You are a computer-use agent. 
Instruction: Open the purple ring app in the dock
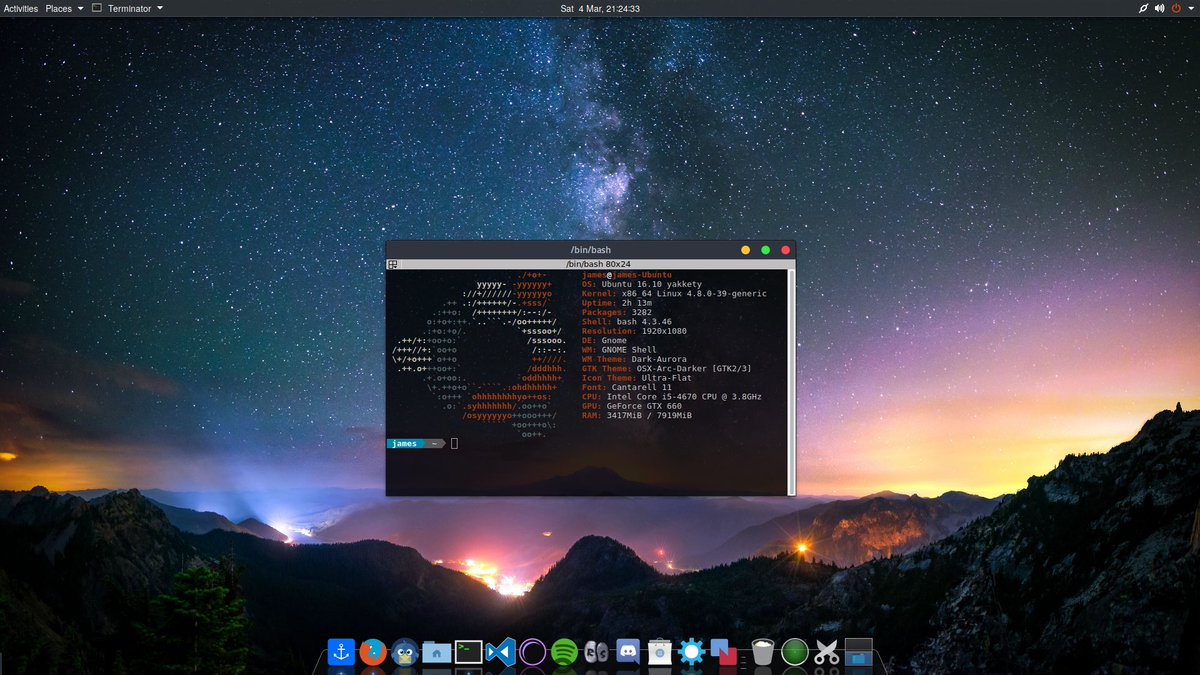coord(532,653)
